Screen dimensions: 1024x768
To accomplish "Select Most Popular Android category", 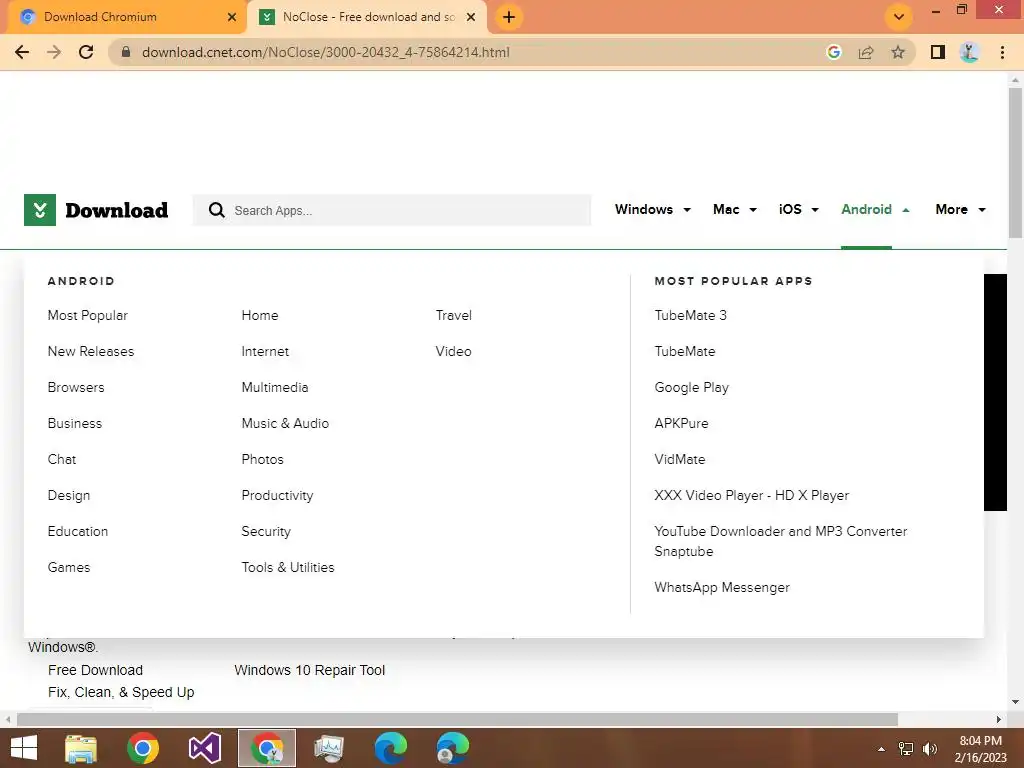I will coord(88,315).
